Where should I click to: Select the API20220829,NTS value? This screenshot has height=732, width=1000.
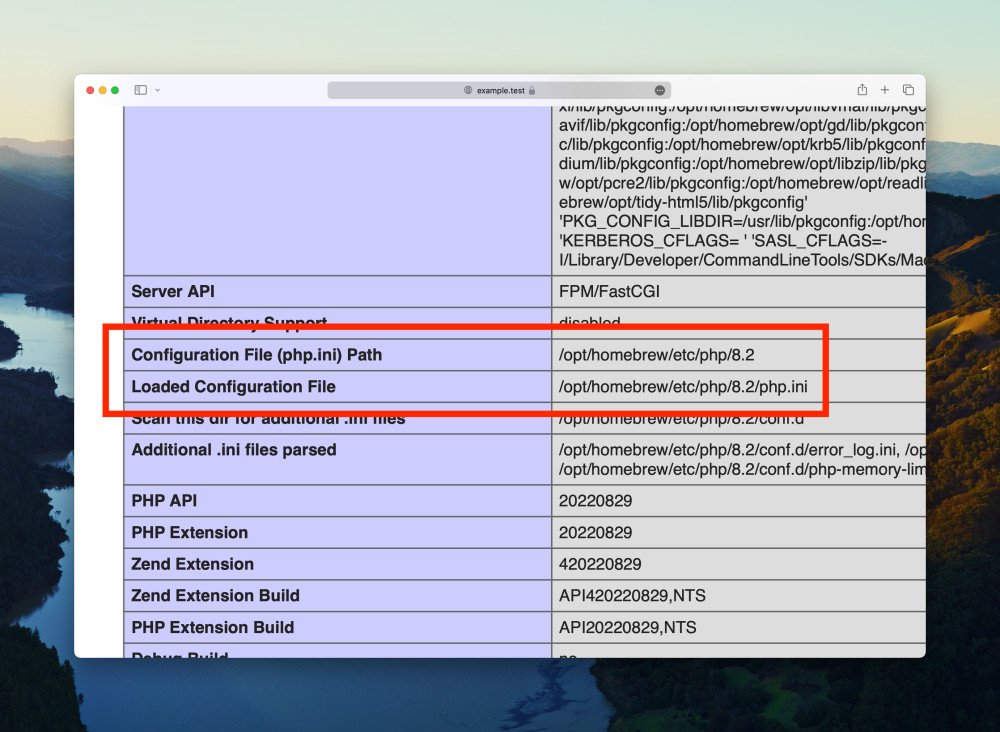tap(628, 627)
